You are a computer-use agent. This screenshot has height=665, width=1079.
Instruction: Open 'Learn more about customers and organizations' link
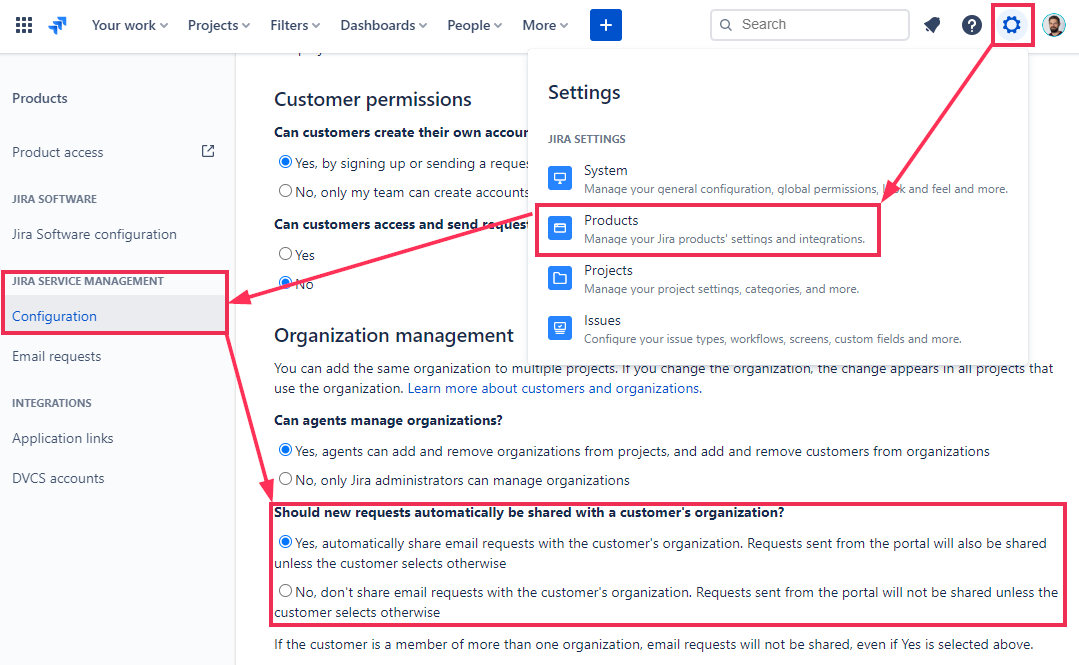click(553, 388)
